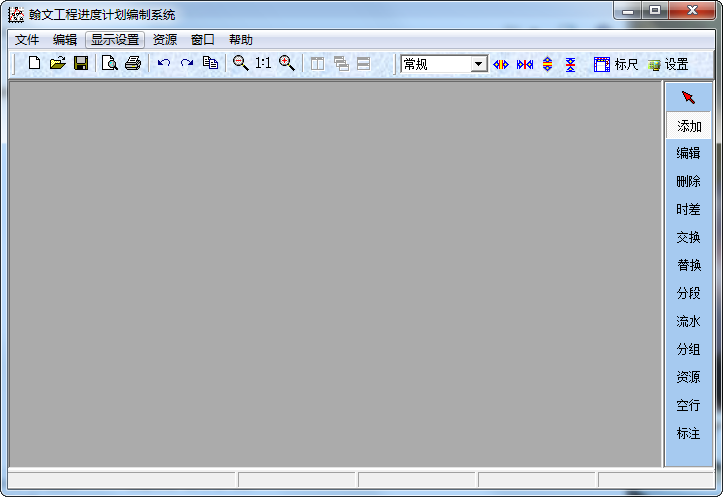The image size is (723, 497).
Task: Compress vertically with inward vertical arrows icon
Action: 570,64
